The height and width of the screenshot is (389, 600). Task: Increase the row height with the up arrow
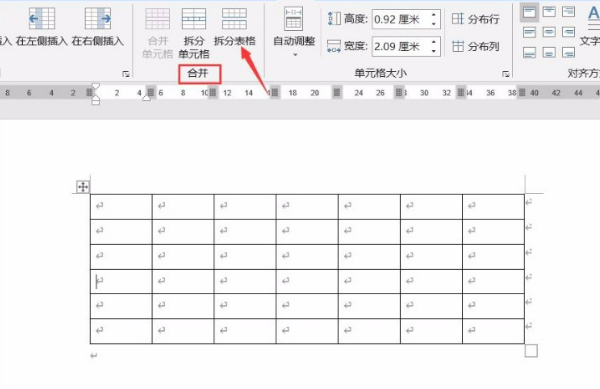click(x=434, y=15)
